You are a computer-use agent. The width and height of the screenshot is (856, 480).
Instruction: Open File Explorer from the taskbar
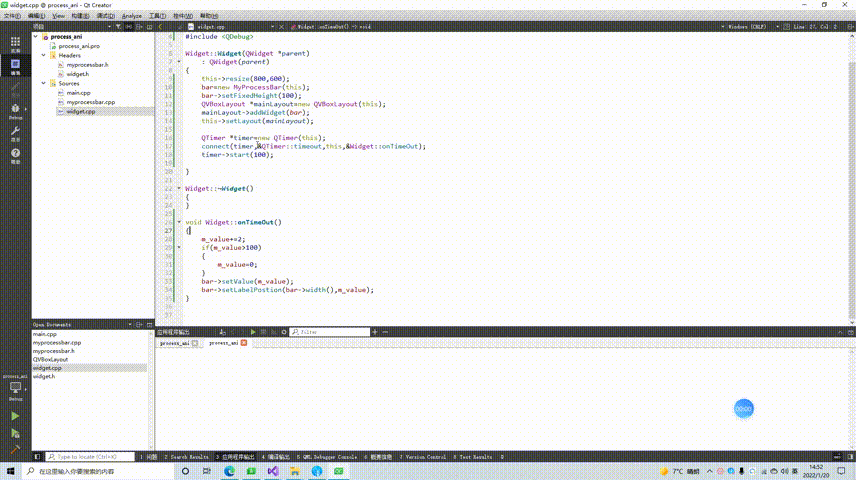(x=295, y=471)
